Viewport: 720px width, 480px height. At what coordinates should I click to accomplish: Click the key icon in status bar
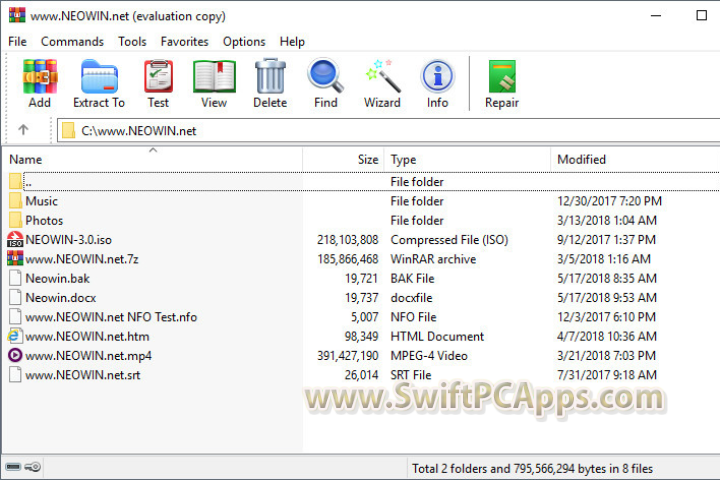tap(33, 467)
